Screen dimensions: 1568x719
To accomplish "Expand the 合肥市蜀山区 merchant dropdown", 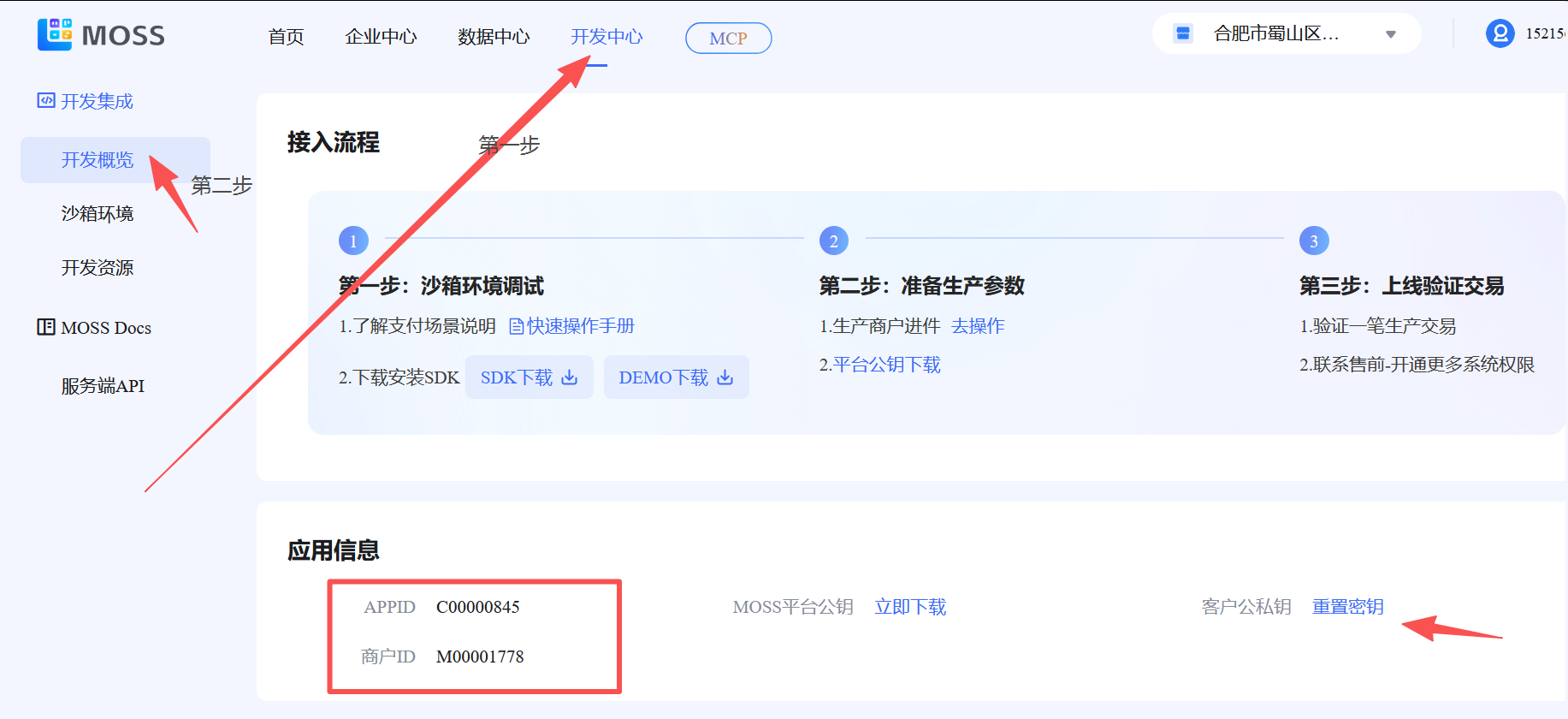I will tap(1390, 34).
